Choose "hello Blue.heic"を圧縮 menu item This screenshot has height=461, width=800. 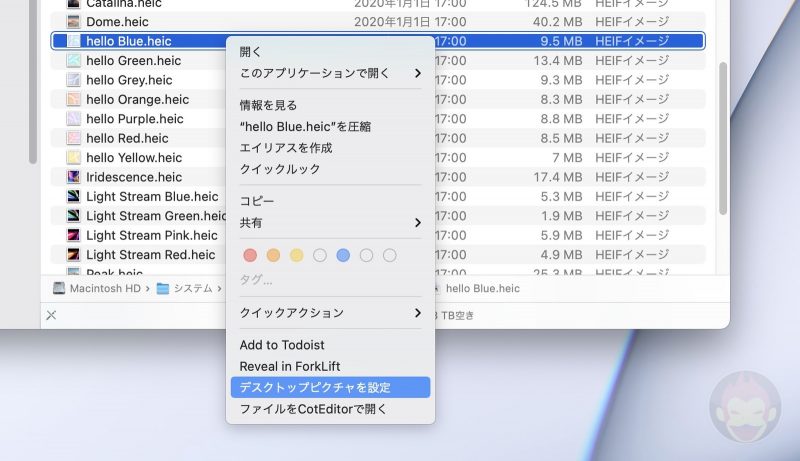[x=331, y=126]
